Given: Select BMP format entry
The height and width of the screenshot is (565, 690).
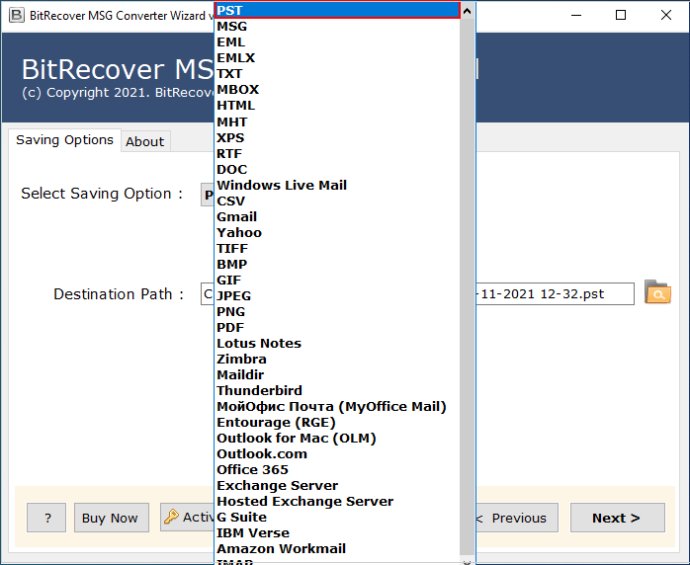Looking at the screenshot, I should pyautogui.click(x=338, y=264).
